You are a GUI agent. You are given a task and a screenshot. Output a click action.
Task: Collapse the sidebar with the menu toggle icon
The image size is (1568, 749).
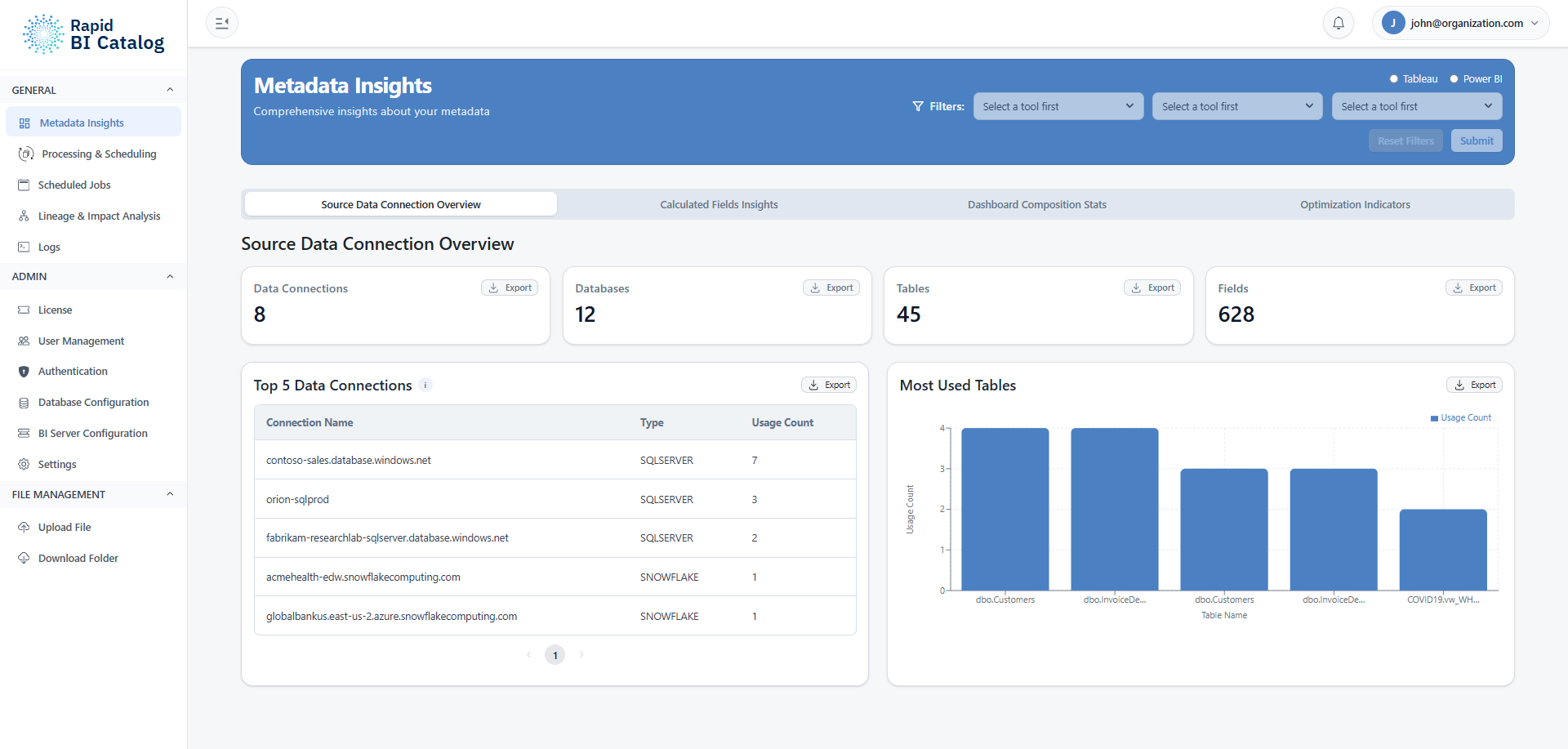[222, 23]
